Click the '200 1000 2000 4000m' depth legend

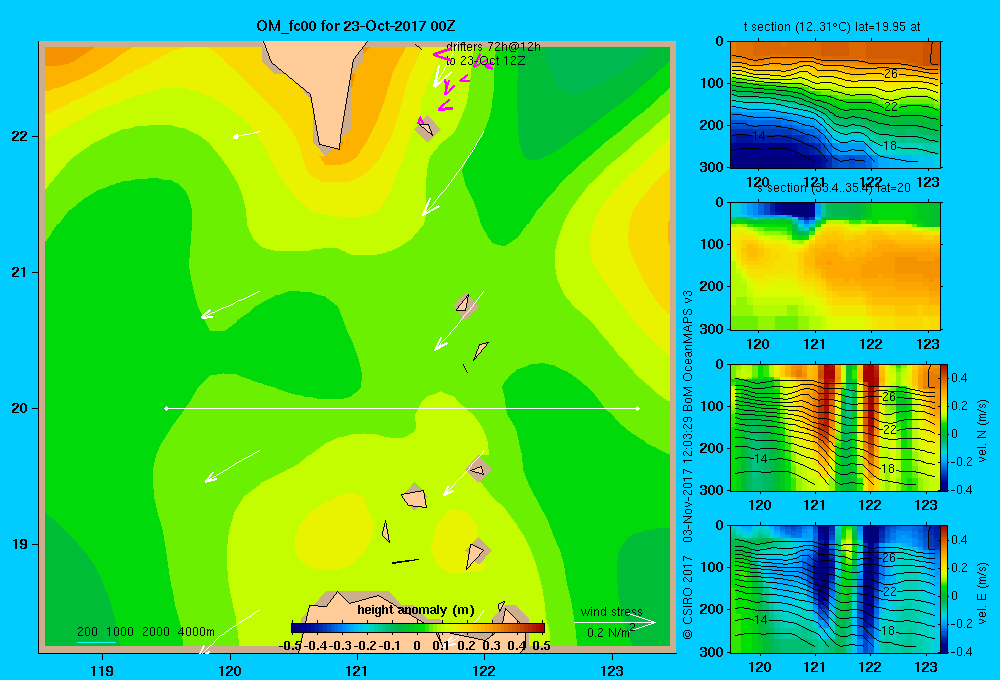pyautogui.click(x=145, y=632)
